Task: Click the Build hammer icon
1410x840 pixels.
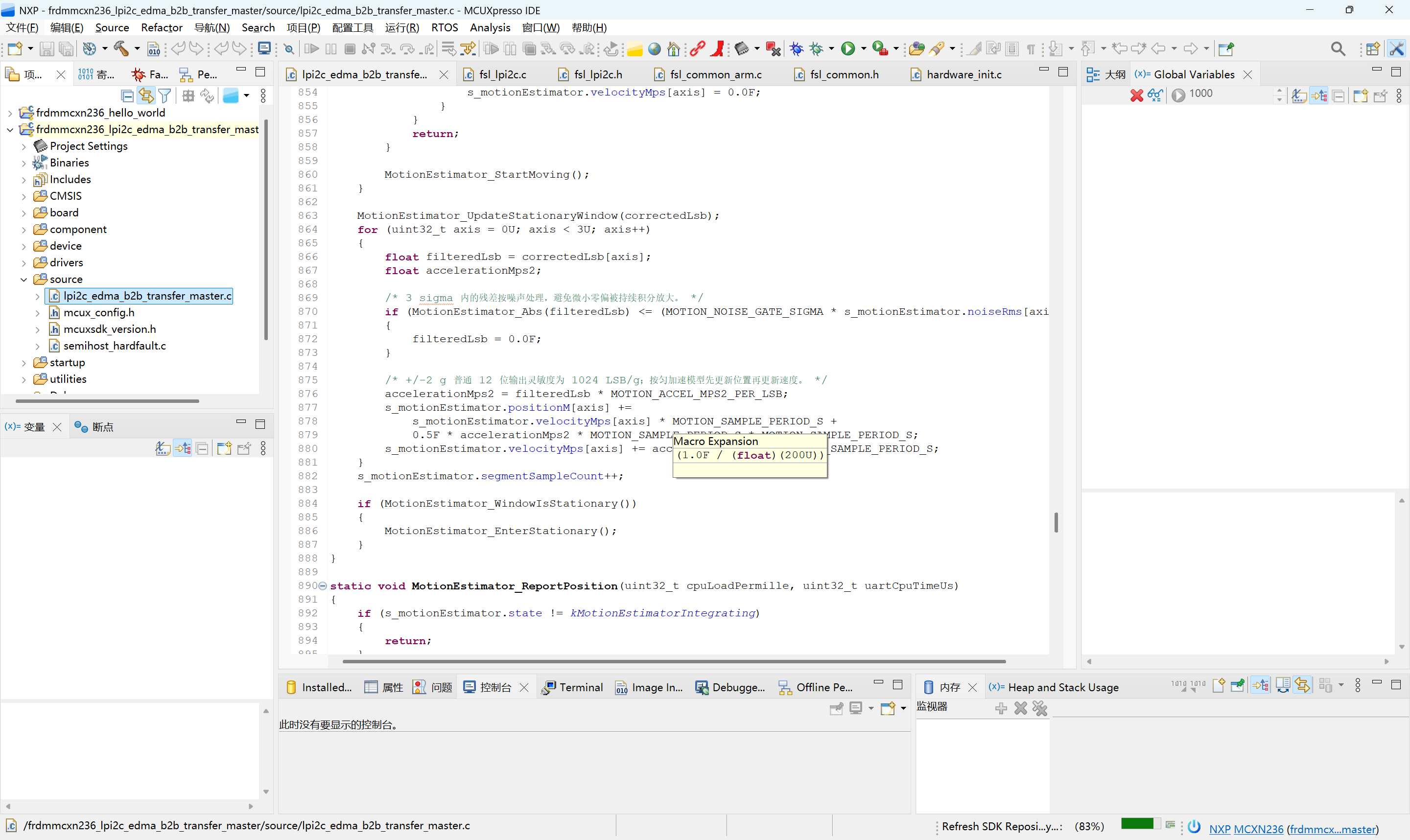Action: tap(122, 48)
